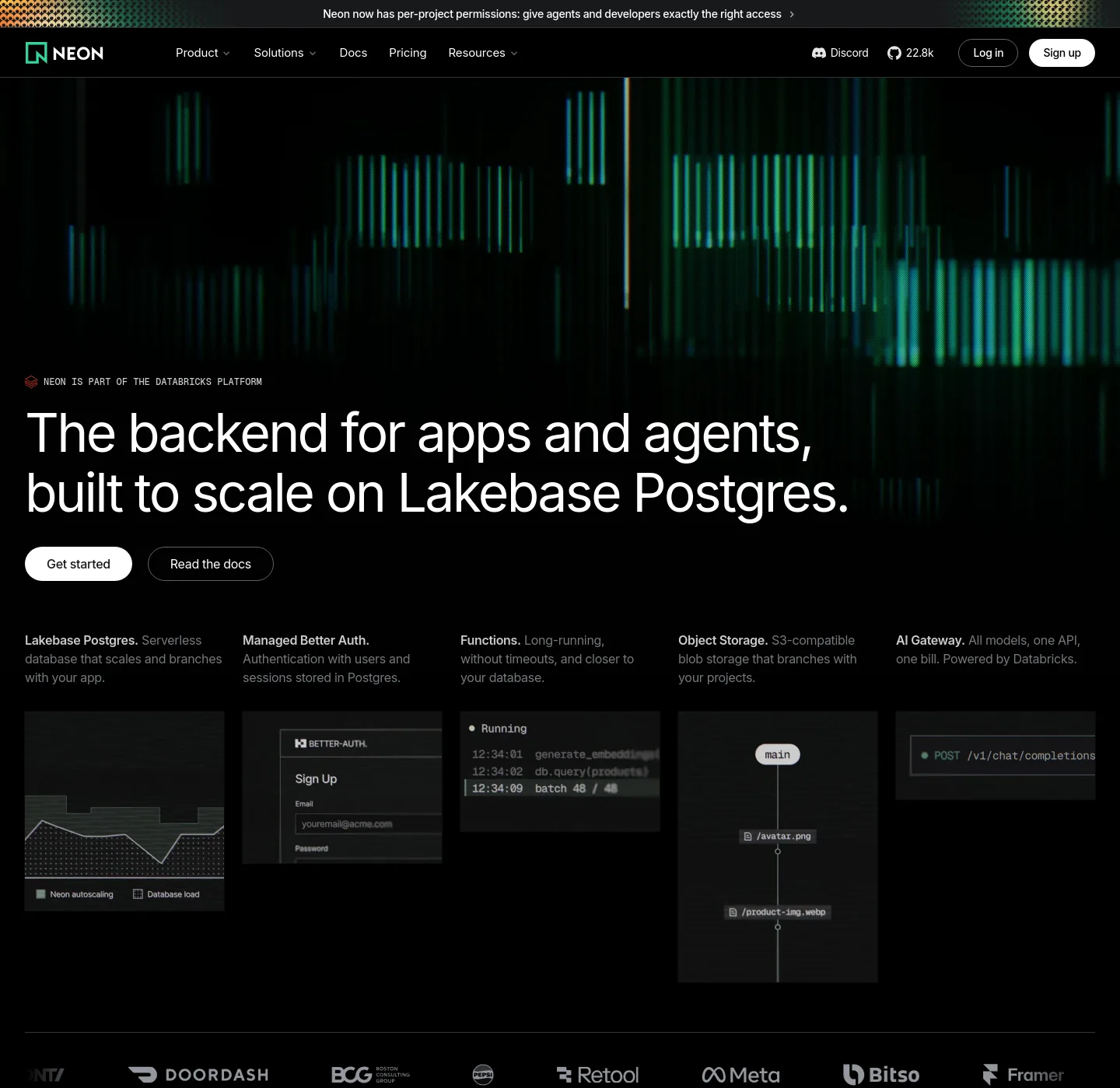Click Read the docs button
Image resolution: width=1120 pixels, height=1088 pixels.
(211, 564)
